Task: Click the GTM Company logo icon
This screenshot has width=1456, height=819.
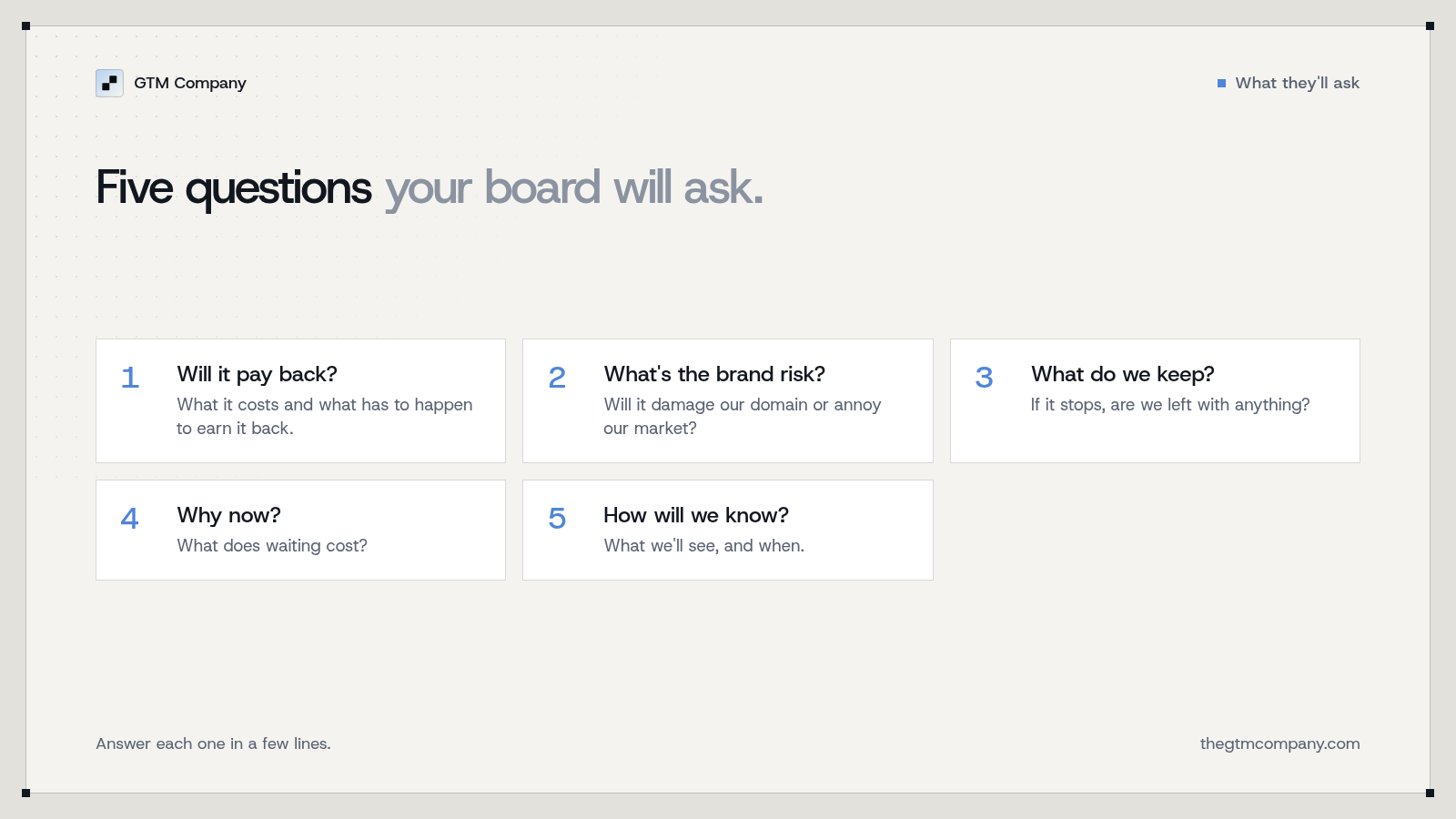Action: (109, 83)
